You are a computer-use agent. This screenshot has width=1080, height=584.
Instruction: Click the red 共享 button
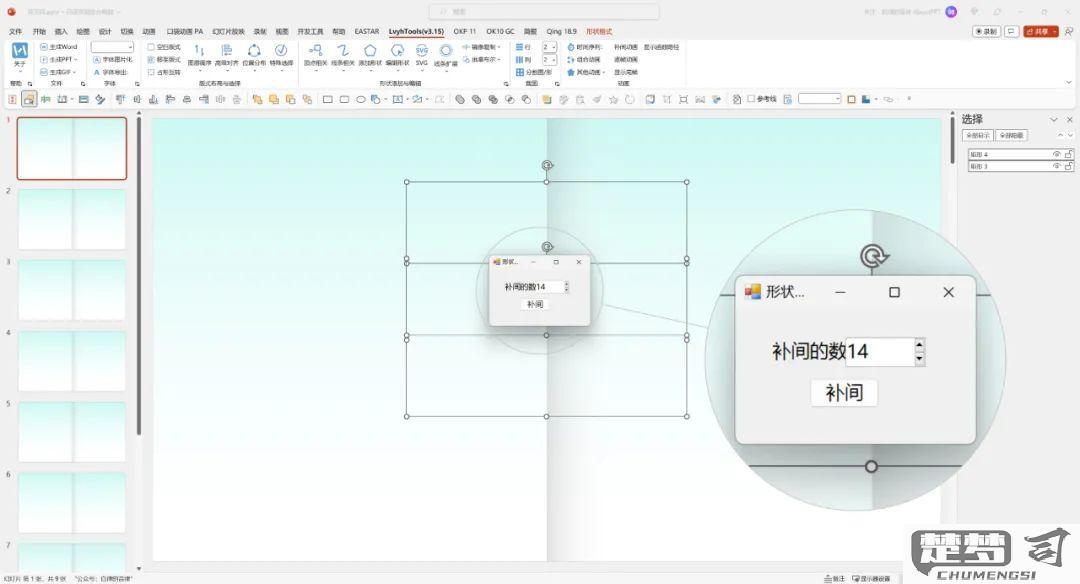(1041, 32)
